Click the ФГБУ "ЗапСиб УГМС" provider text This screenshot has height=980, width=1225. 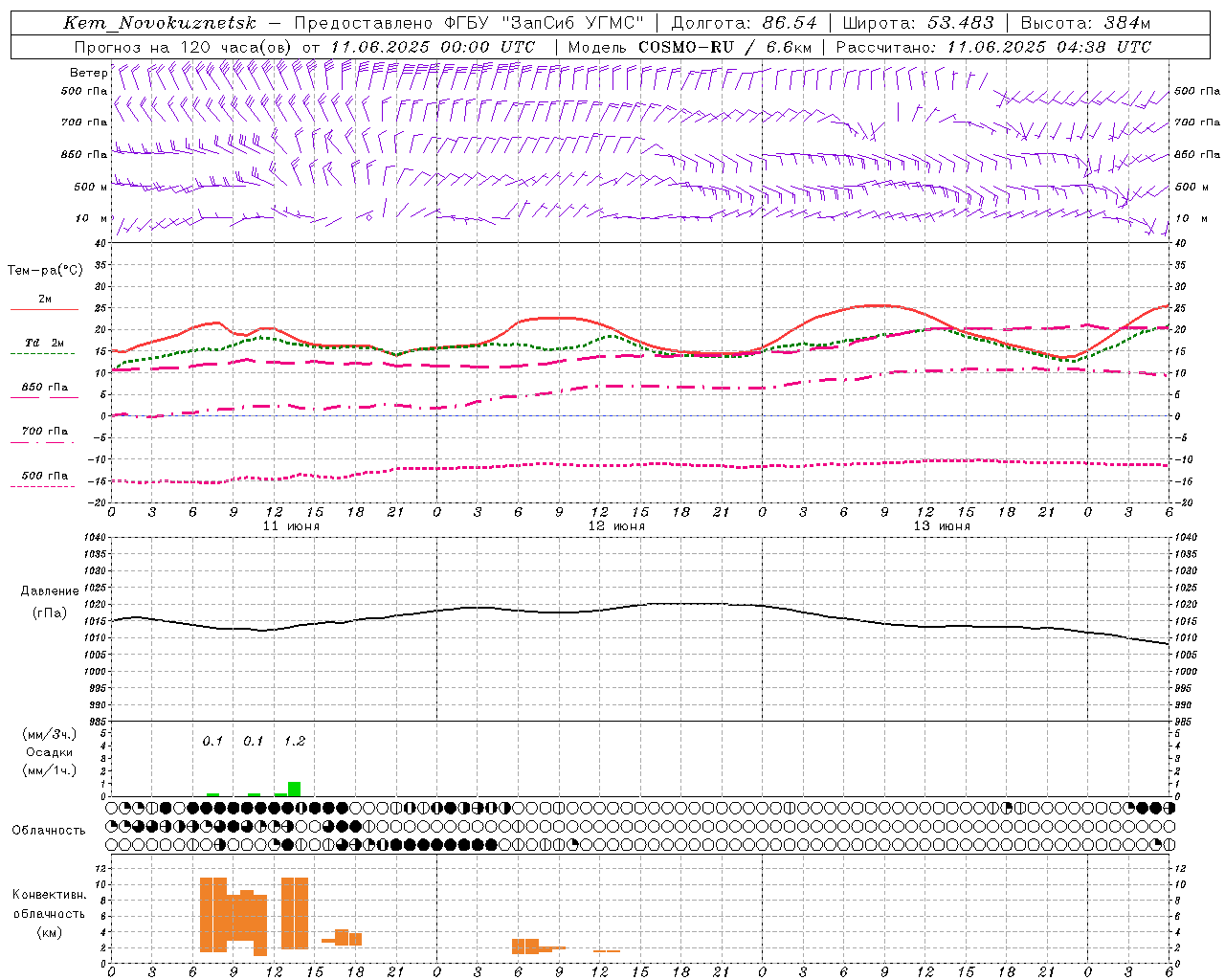tap(545, 23)
